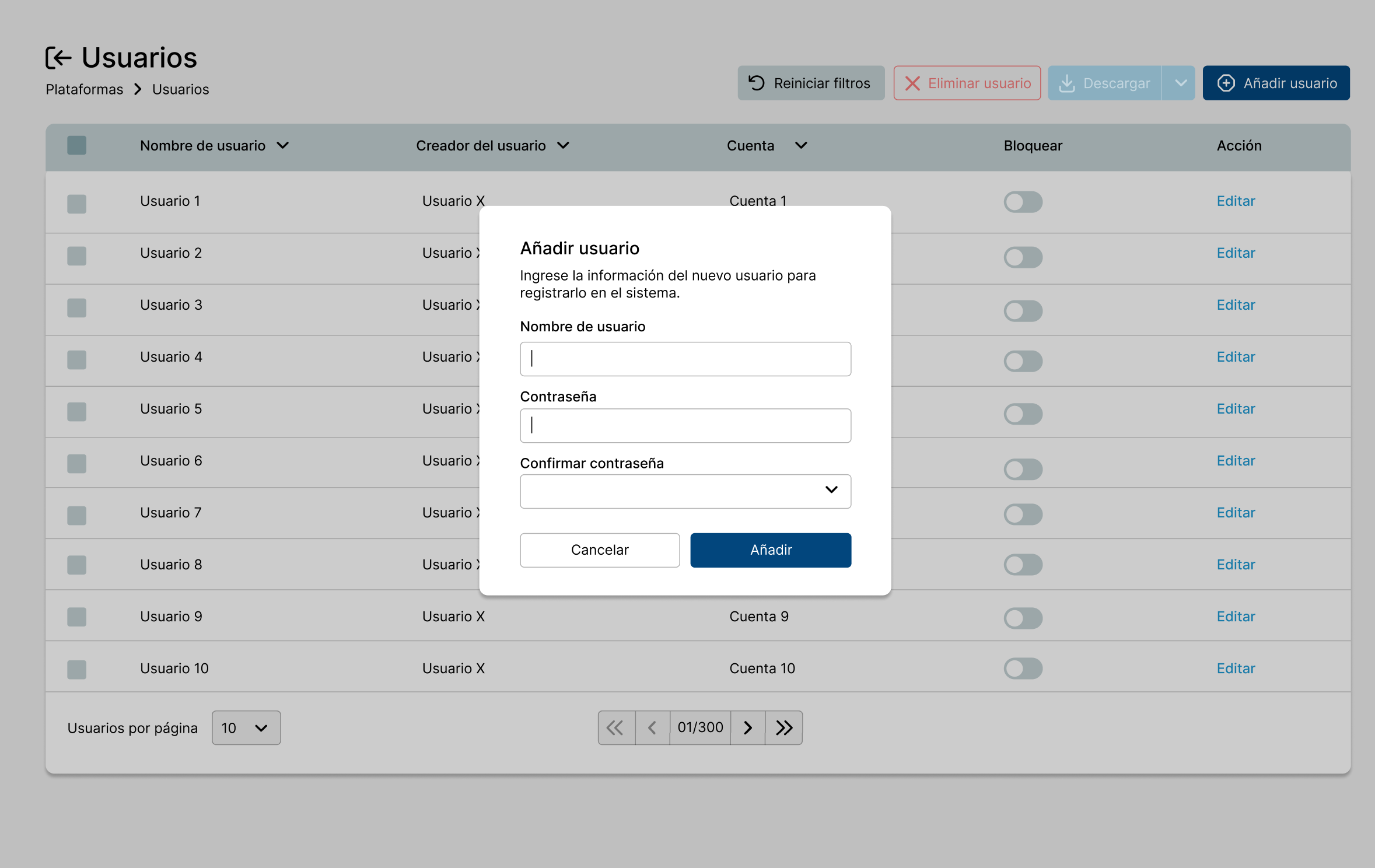Click the Reiniciar filtros reset icon
The height and width of the screenshot is (868, 1375).
click(x=756, y=83)
